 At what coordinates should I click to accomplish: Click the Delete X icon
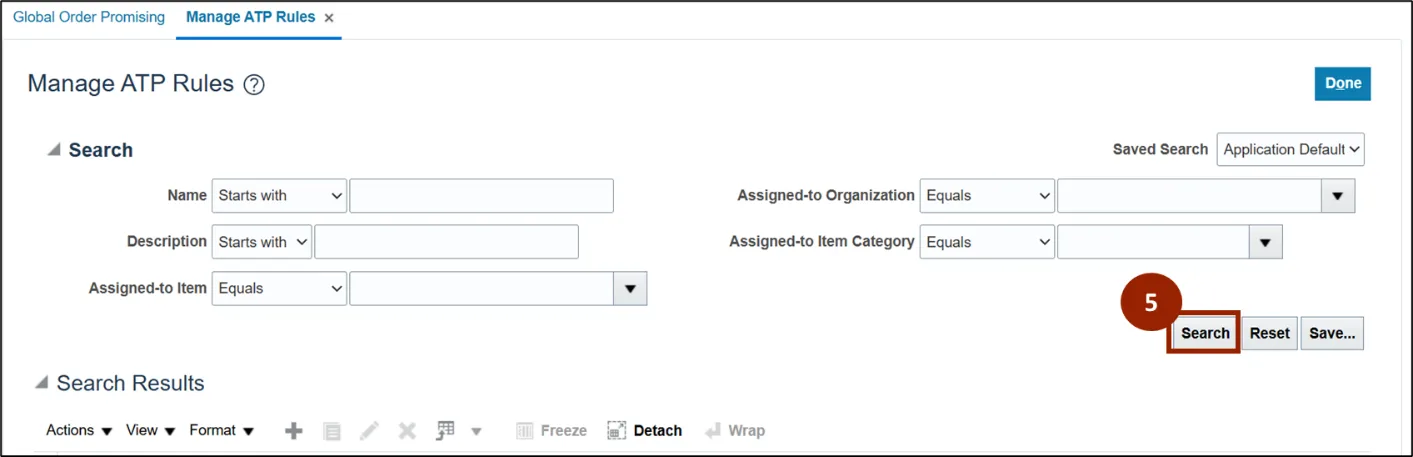point(407,431)
